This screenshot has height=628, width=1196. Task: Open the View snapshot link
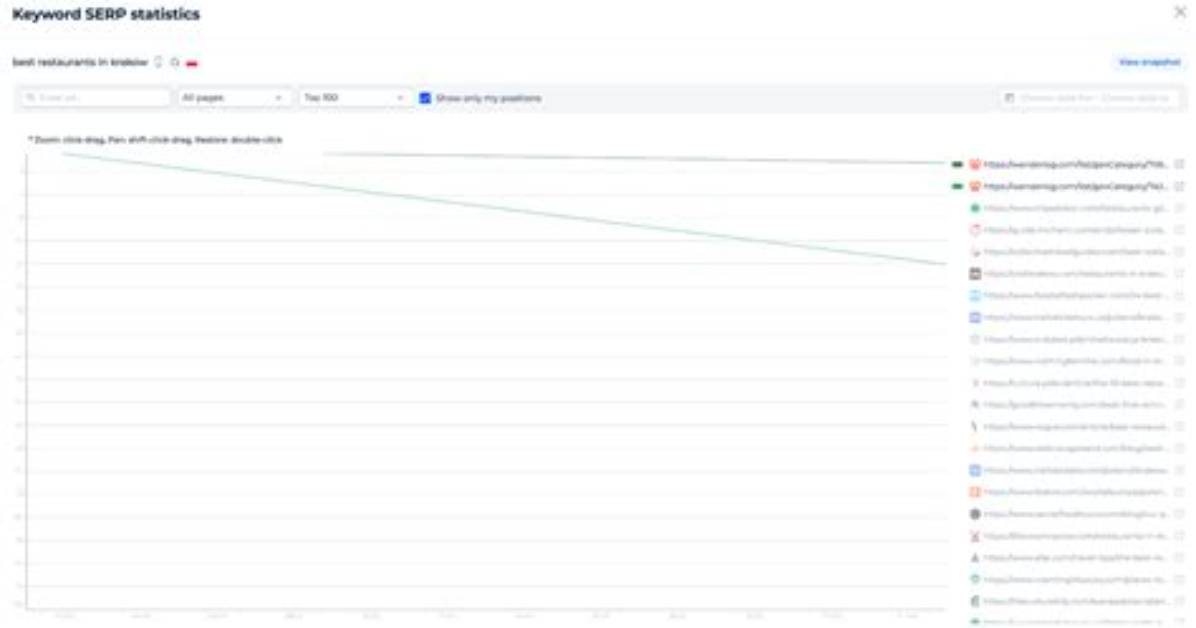pyautogui.click(x=1149, y=62)
